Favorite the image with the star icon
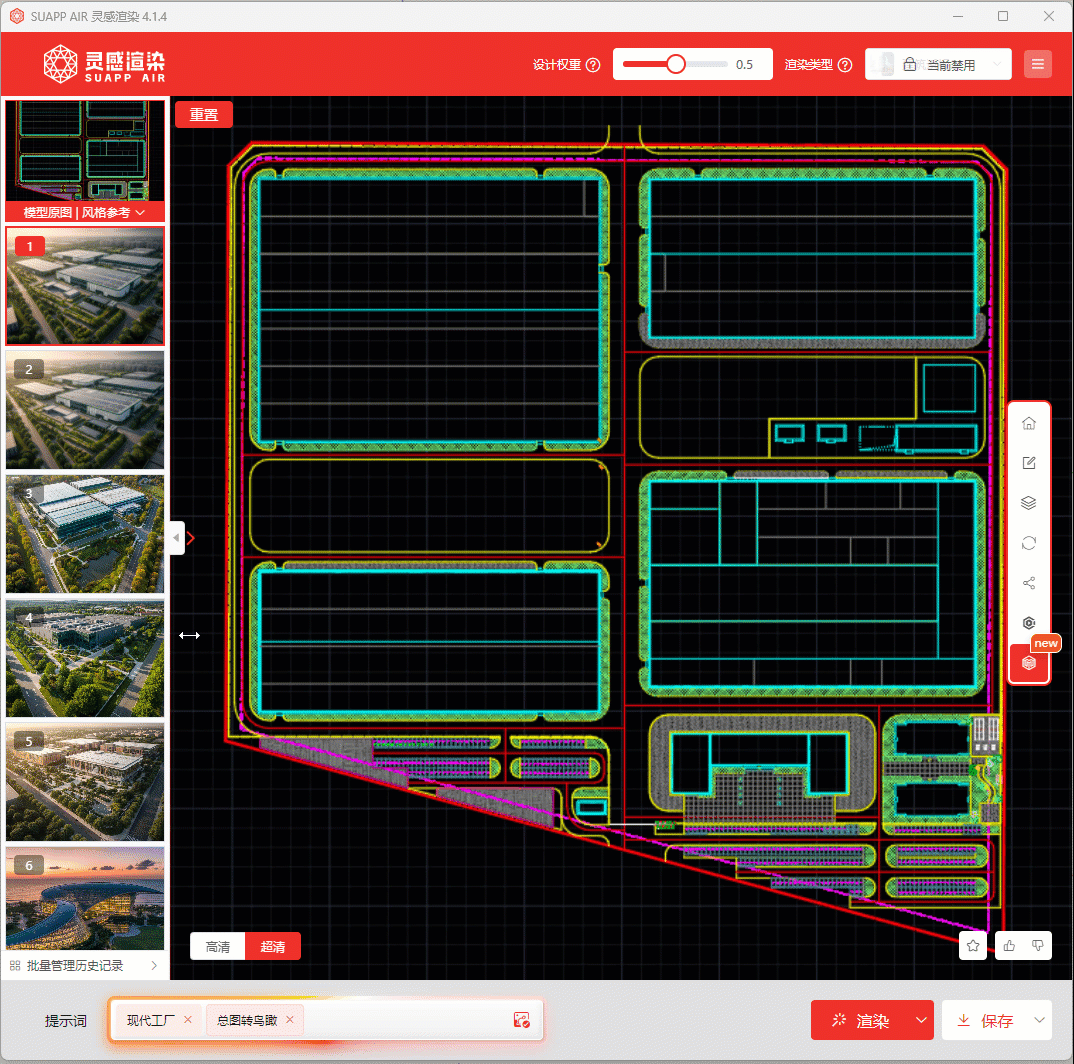The image size is (1074, 1064). [x=973, y=945]
